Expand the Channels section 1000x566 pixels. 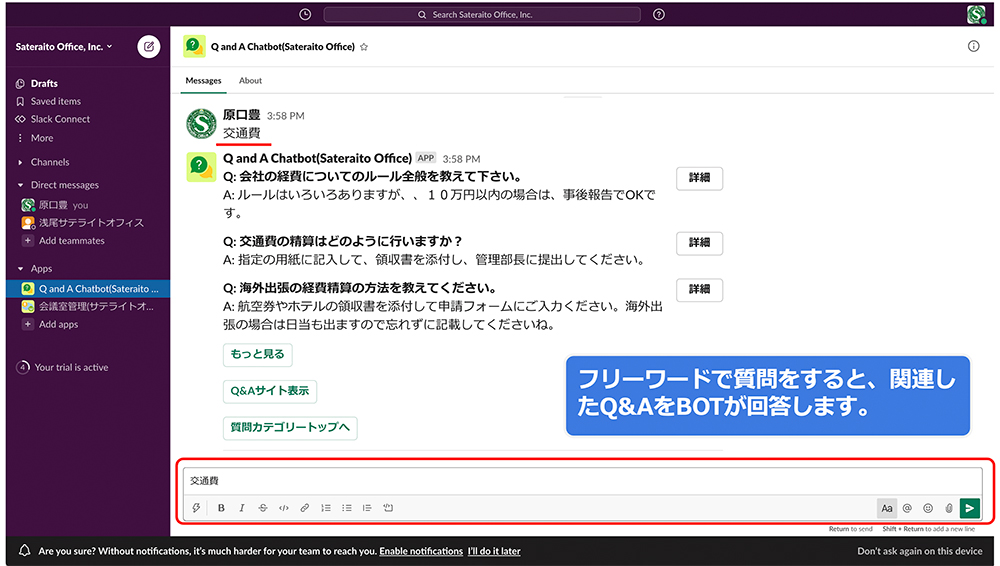(x=50, y=162)
